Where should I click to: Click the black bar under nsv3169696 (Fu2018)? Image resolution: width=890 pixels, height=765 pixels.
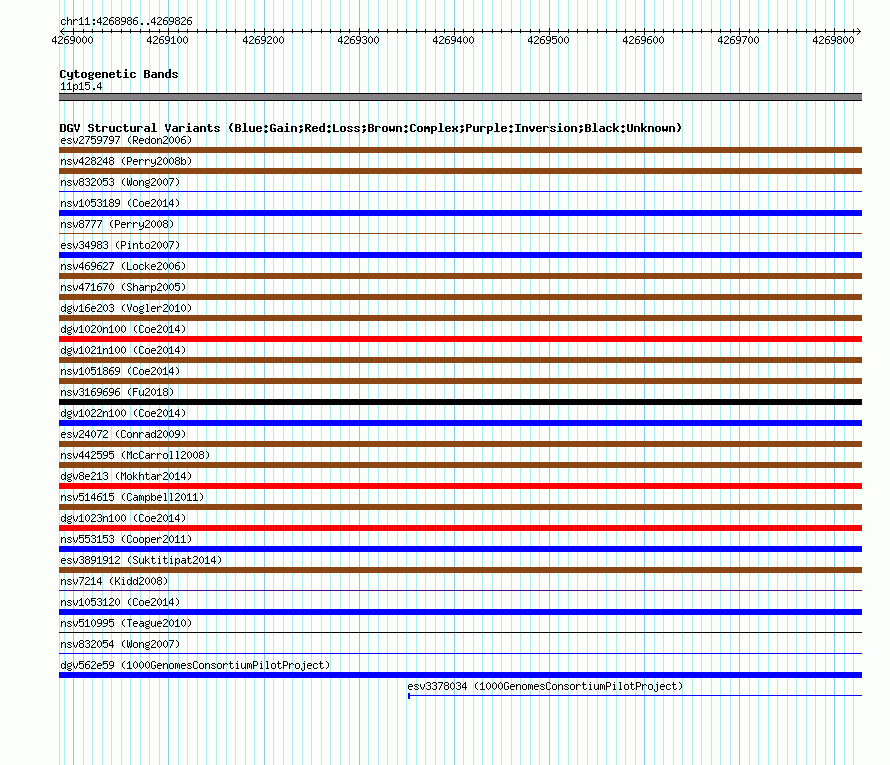(460, 402)
